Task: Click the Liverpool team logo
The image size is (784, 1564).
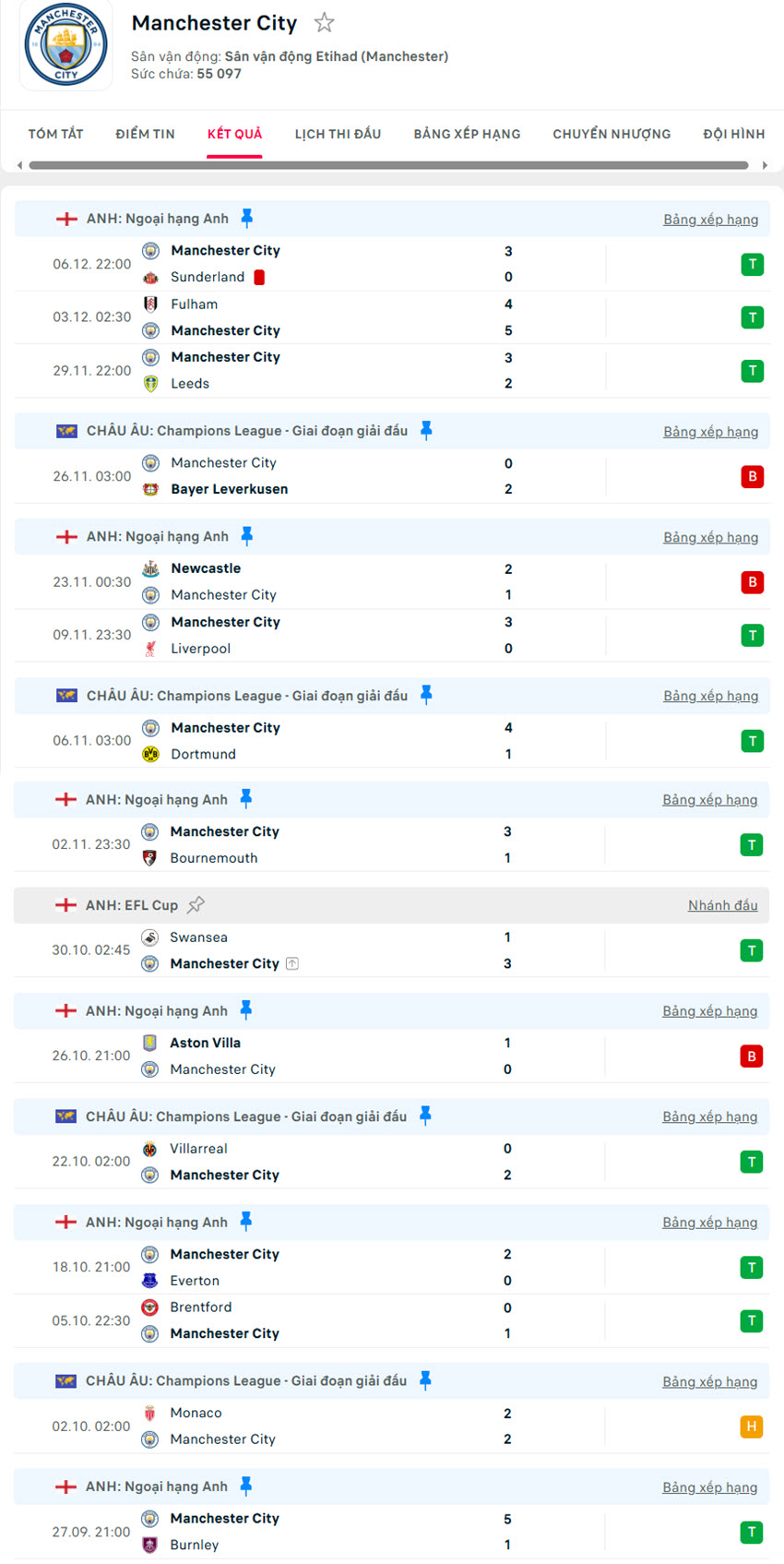Action: tap(150, 649)
